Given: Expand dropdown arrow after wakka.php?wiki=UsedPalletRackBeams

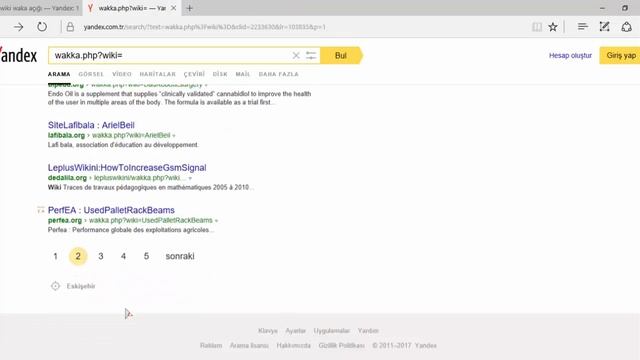Looking at the screenshot, I should coord(216,221).
